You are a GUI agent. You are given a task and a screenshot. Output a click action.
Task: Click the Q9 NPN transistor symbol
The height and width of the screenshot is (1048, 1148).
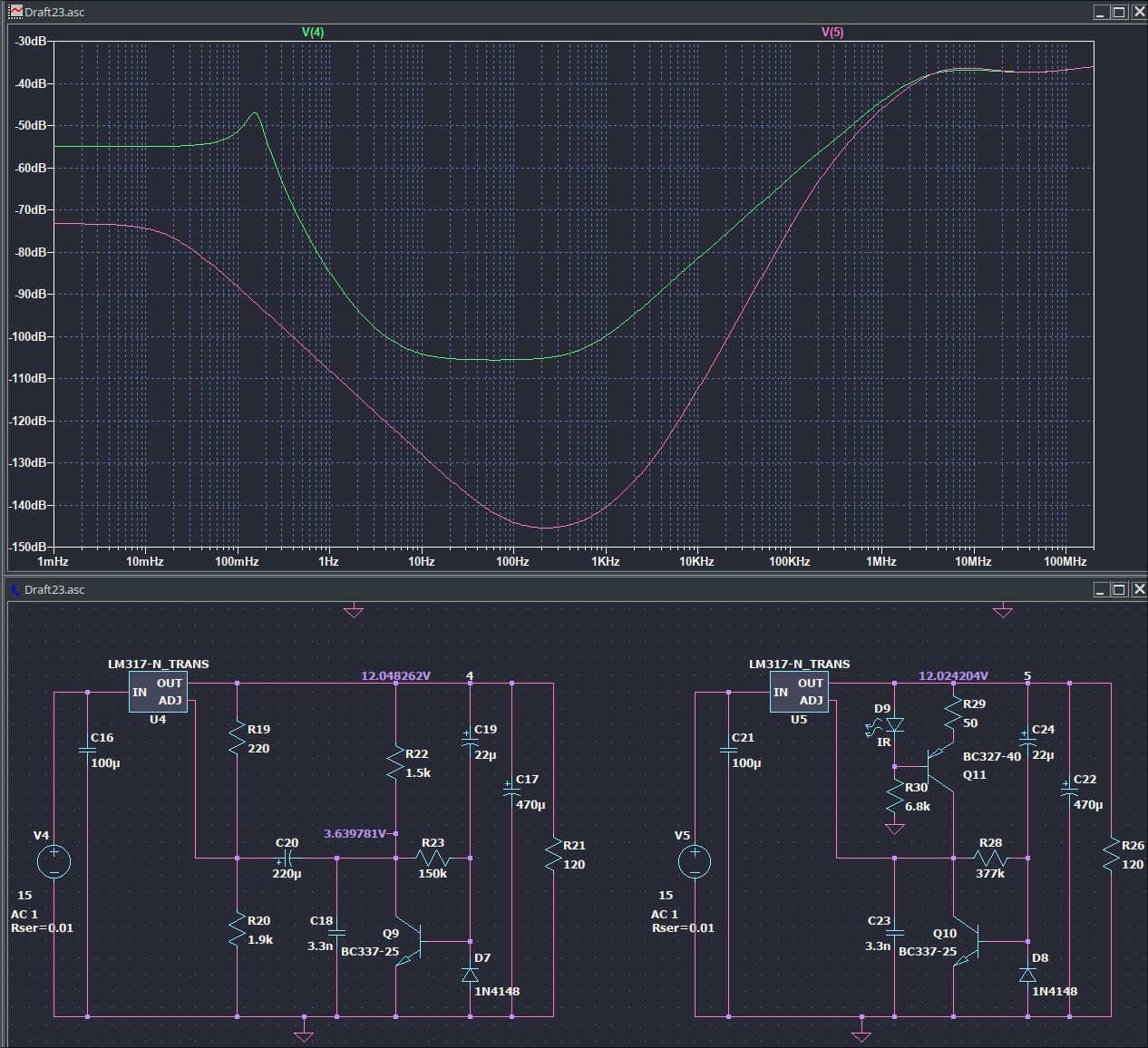410,943
